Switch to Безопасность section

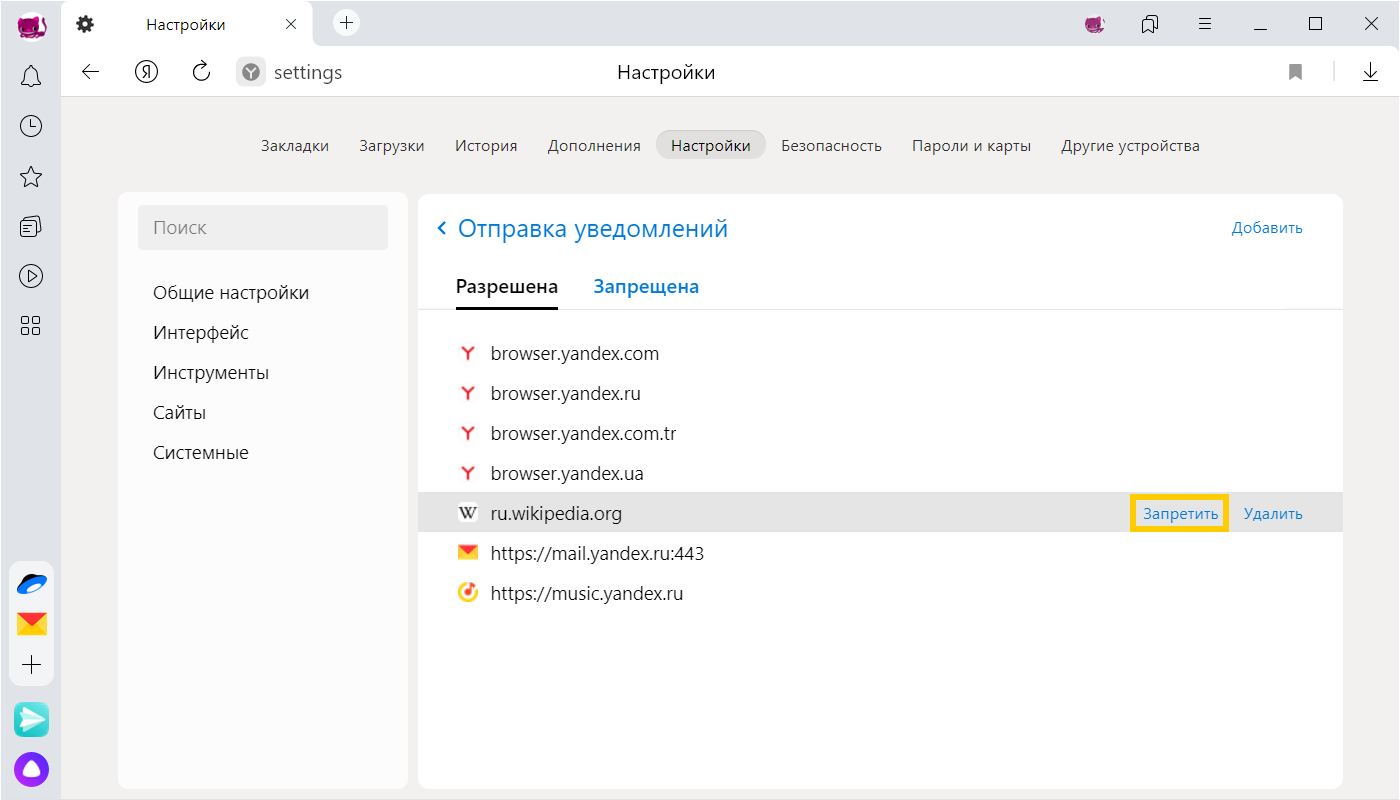(831, 146)
